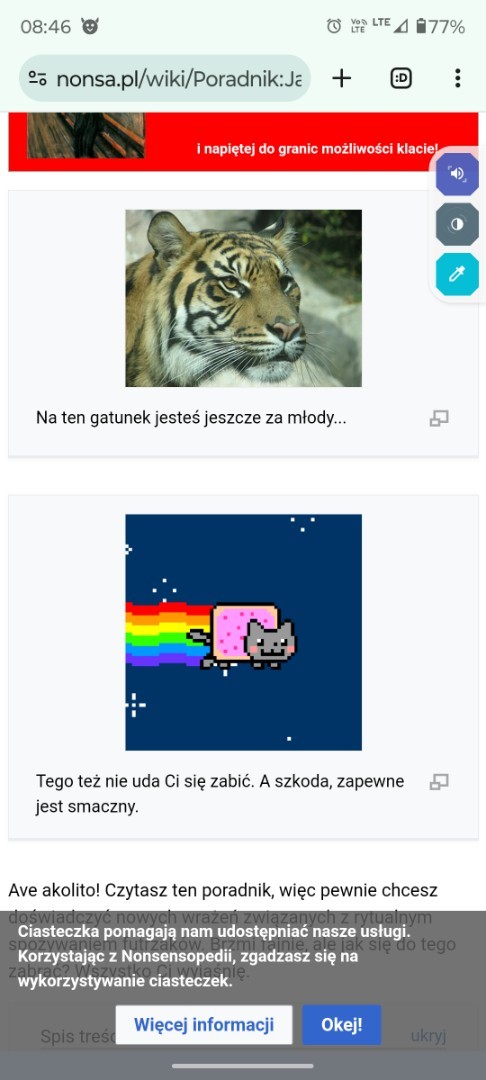The height and width of the screenshot is (1080, 486).
Task: Enlarge the tiger image via magnify icon
Action: click(x=439, y=418)
